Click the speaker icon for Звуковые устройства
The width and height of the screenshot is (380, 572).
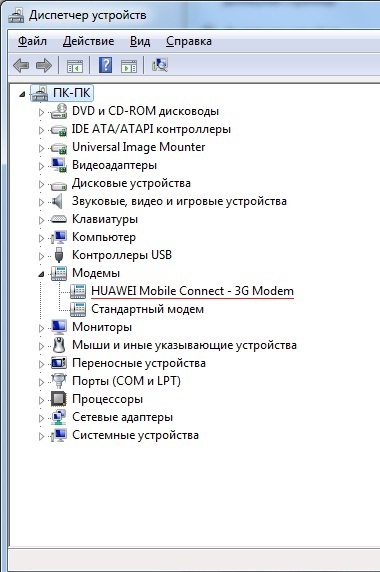coord(57,201)
